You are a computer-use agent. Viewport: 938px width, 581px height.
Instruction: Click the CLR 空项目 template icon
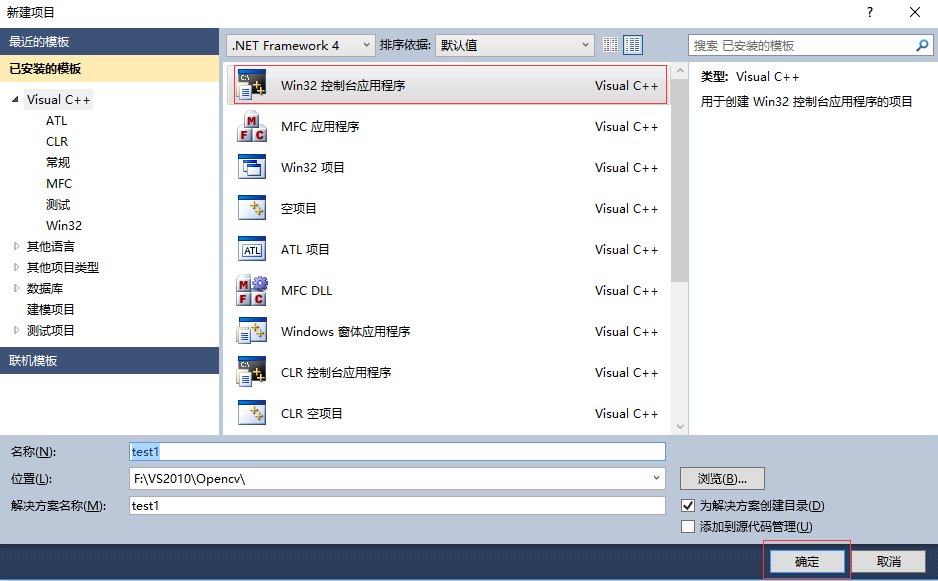(x=252, y=413)
